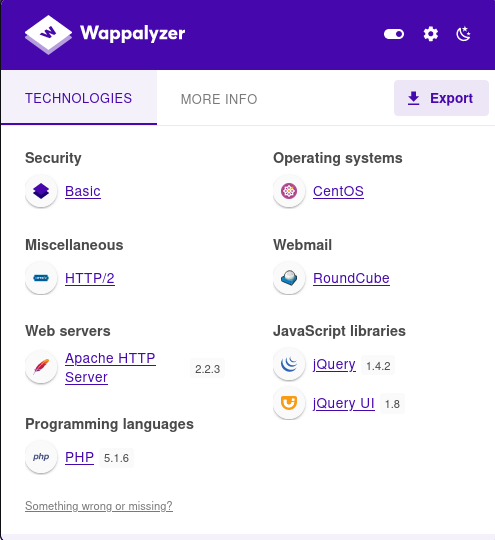Select the TECHNOLOGIES tab

click(79, 98)
